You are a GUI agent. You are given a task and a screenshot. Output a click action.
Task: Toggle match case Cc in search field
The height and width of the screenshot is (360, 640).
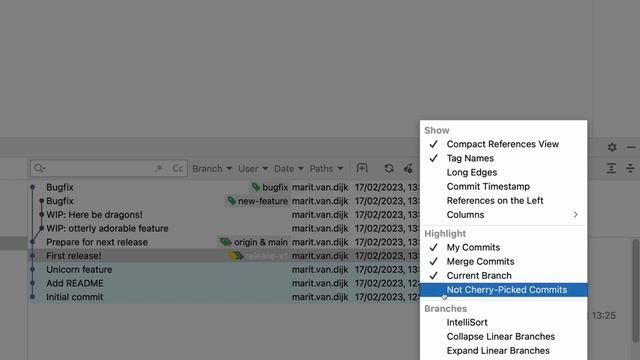click(x=178, y=168)
